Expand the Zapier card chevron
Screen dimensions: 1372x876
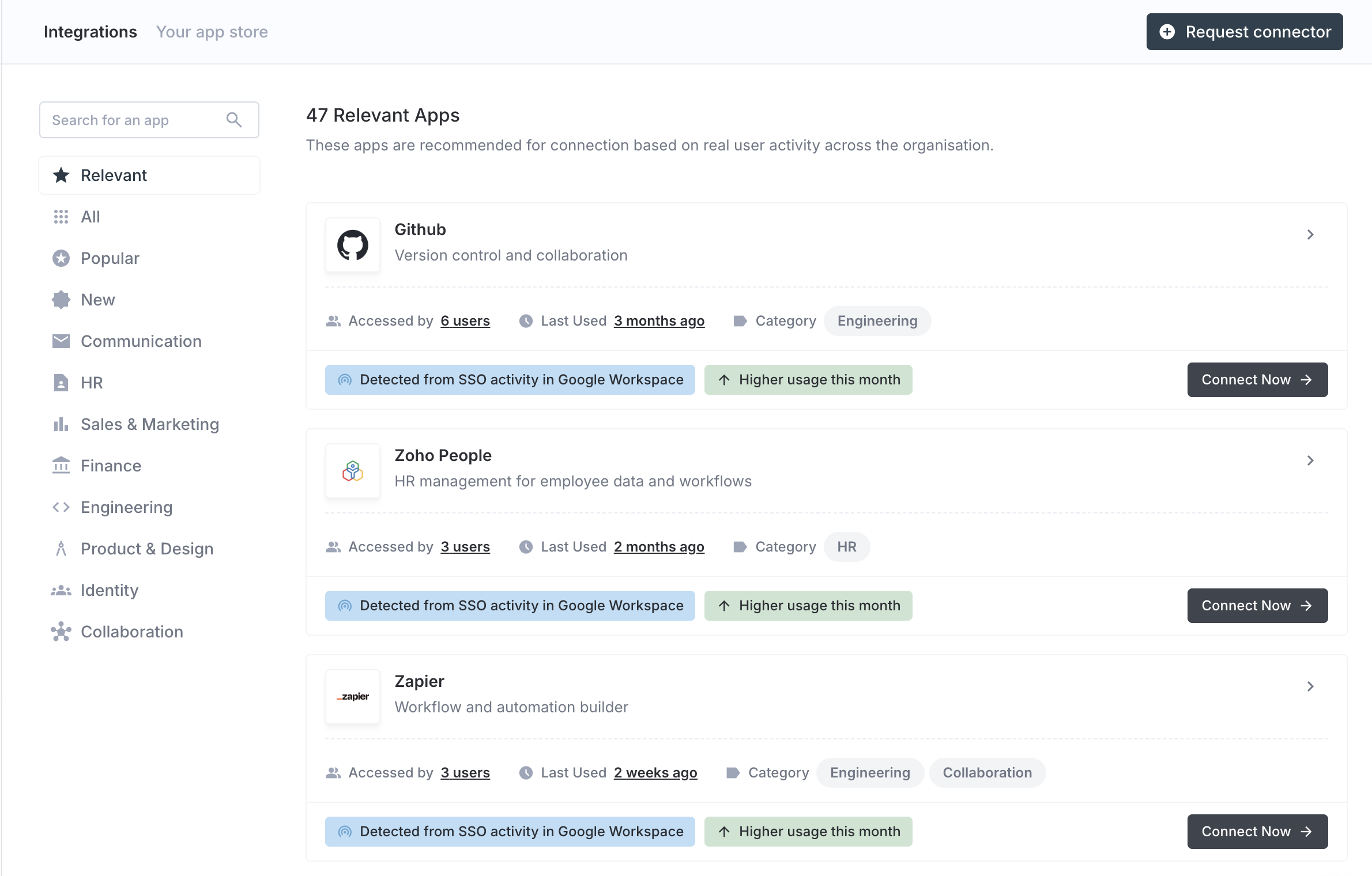point(1310,686)
